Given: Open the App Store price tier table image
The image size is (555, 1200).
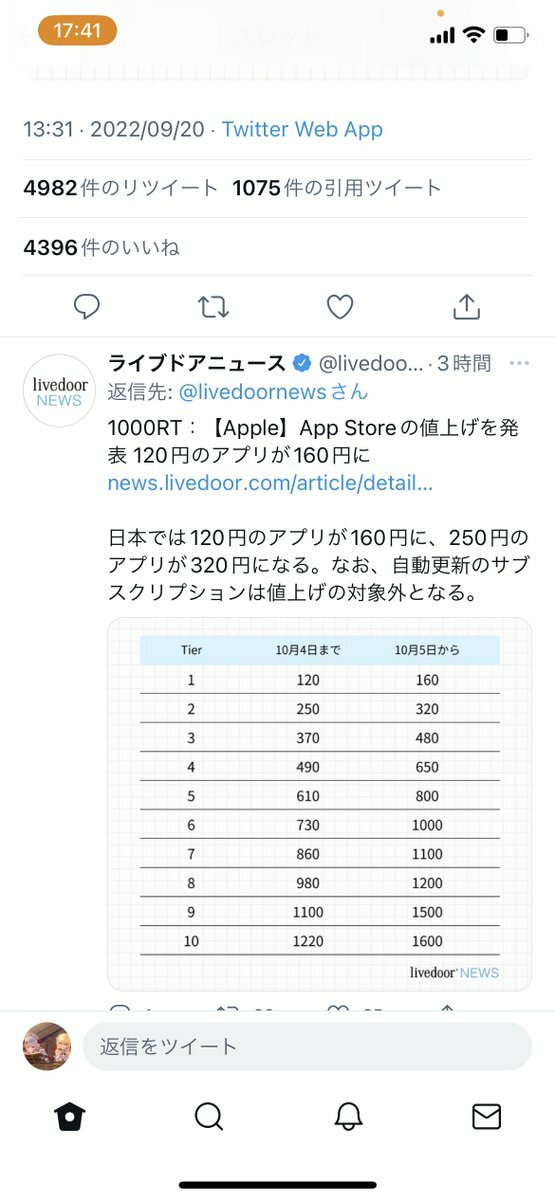Looking at the screenshot, I should tap(319, 804).
